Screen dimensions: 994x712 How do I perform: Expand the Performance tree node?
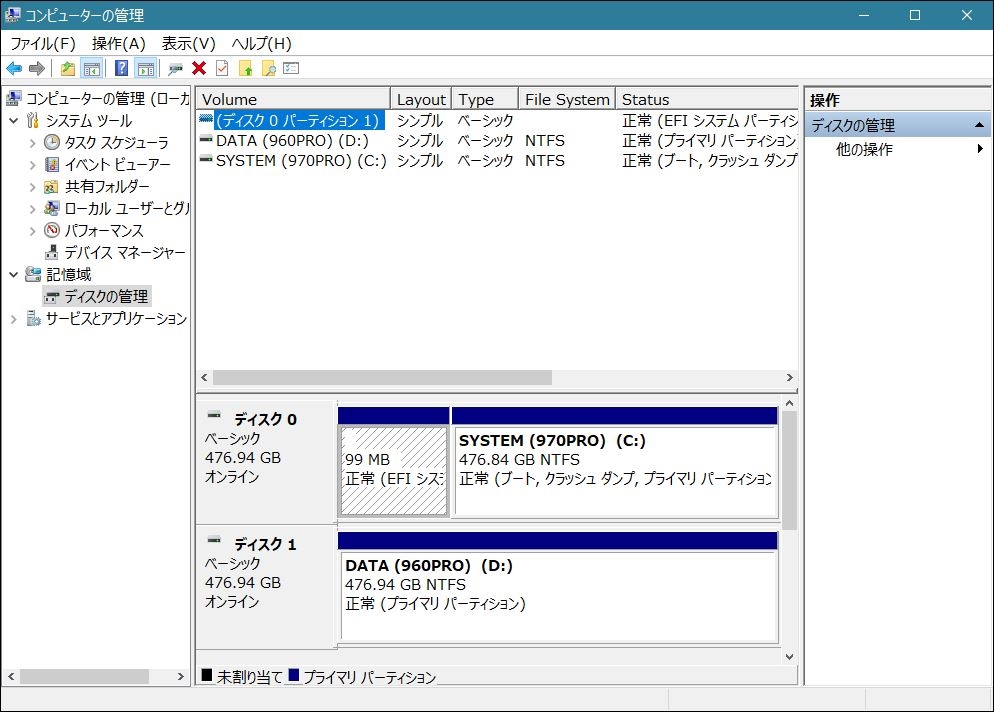(32, 231)
